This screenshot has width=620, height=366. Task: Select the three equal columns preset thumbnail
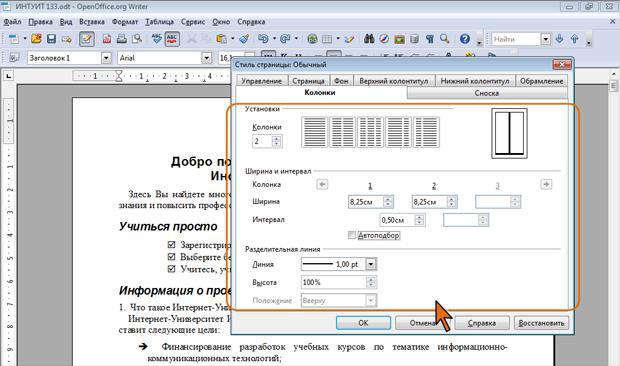coord(370,132)
